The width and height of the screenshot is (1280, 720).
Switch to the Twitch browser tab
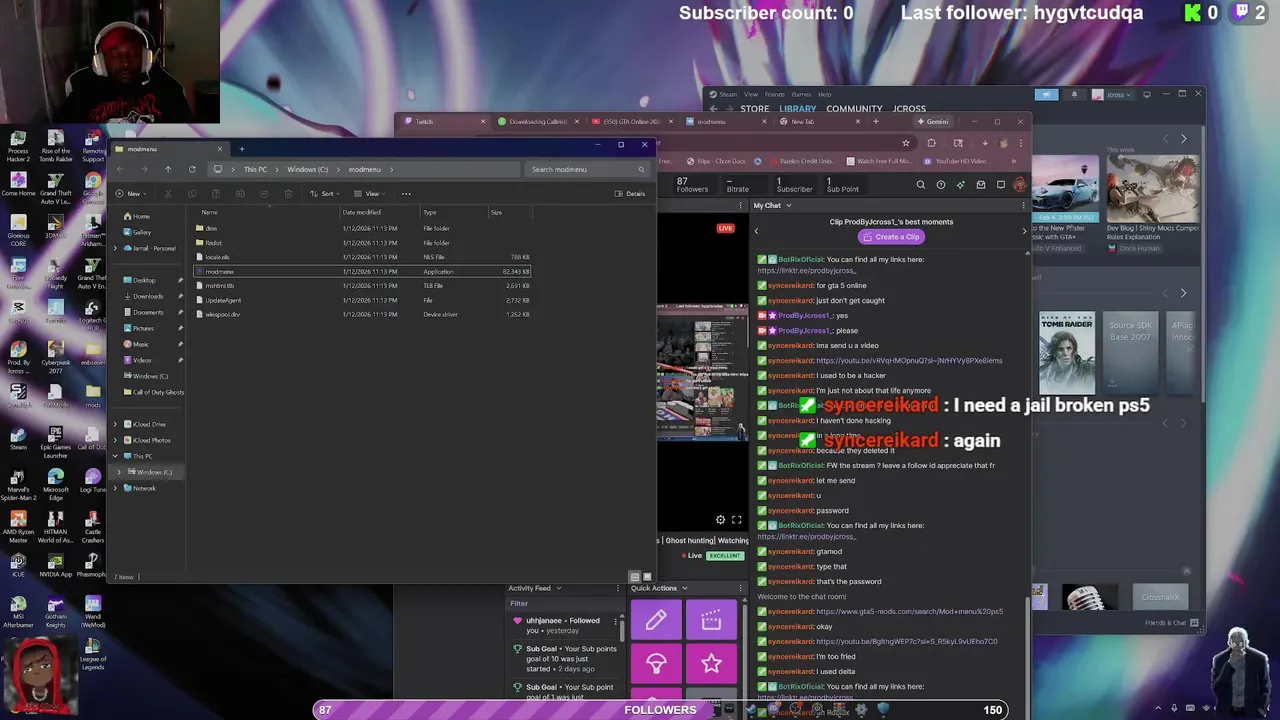(x=443, y=122)
